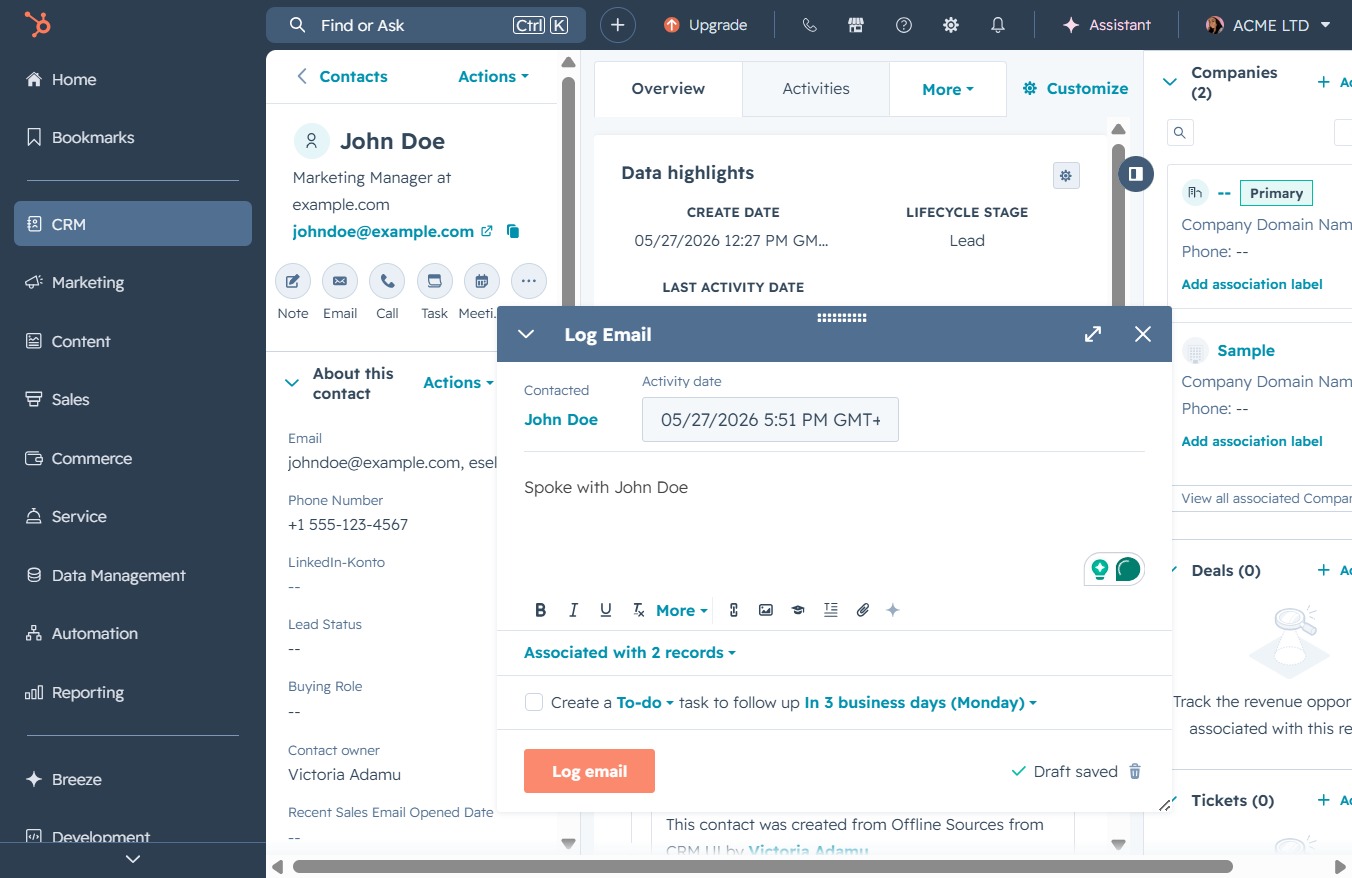This screenshot has width=1352, height=878.
Task: Open the contact Actions dropdown next to Contacts
Action: coord(493,76)
